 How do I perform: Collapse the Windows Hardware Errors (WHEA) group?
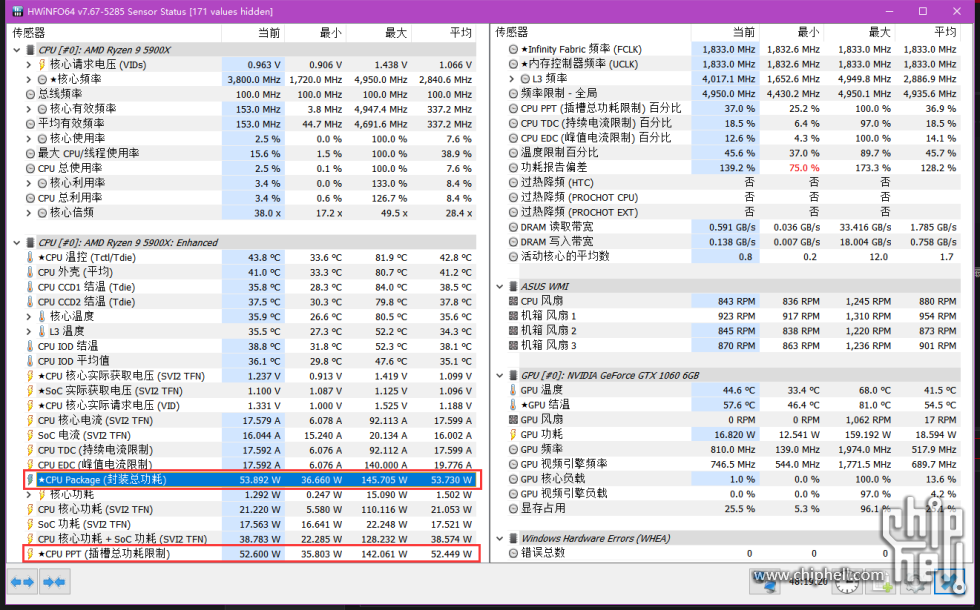pyautogui.click(x=500, y=538)
